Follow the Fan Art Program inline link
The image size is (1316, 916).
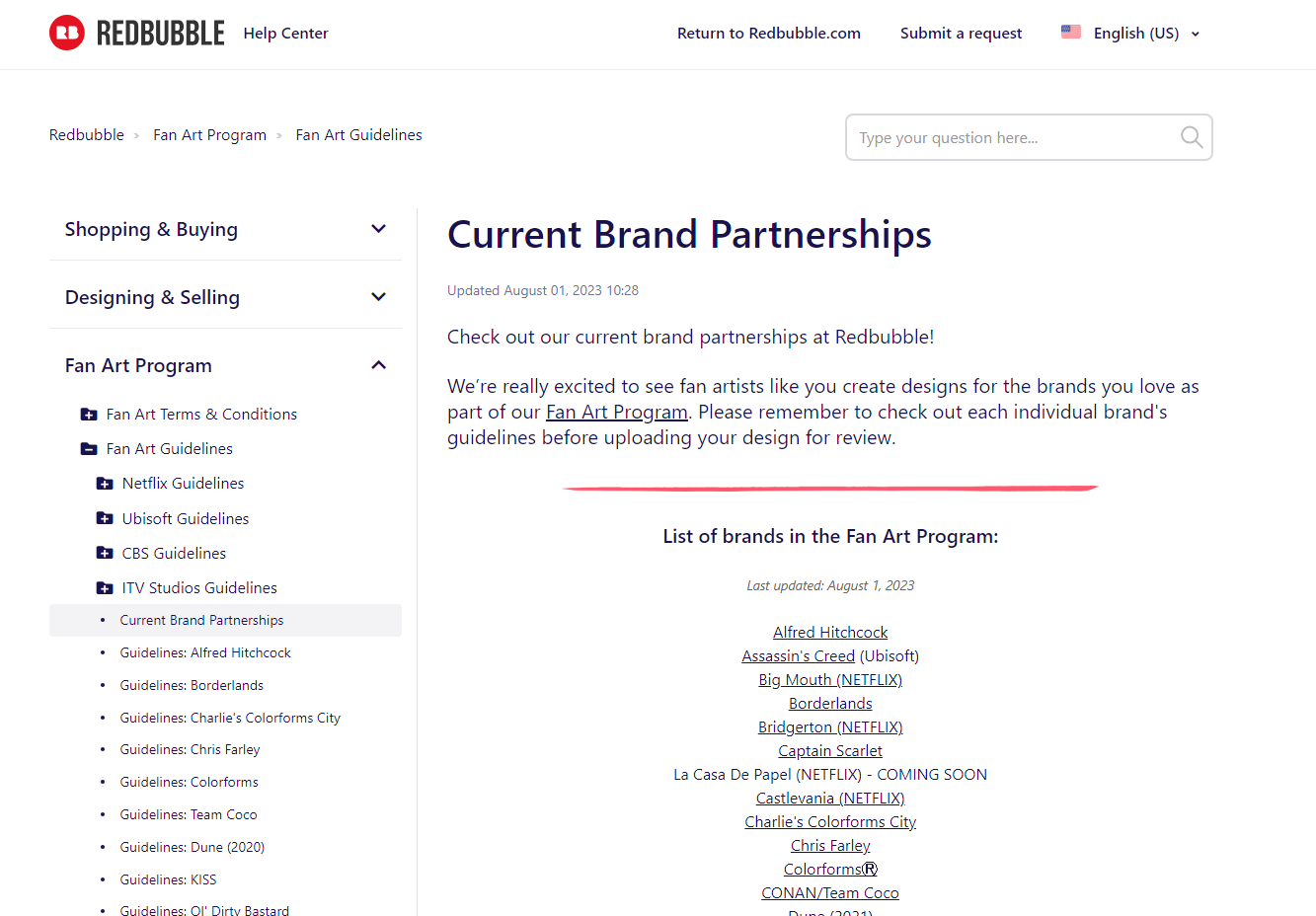click(617, 412)
